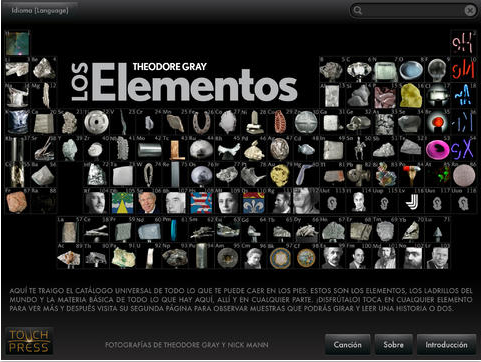Open the Zinc (Zn) coin tile
Image resolution: width=481 pixels, height=362 pixels.
[x=306, y=122]
